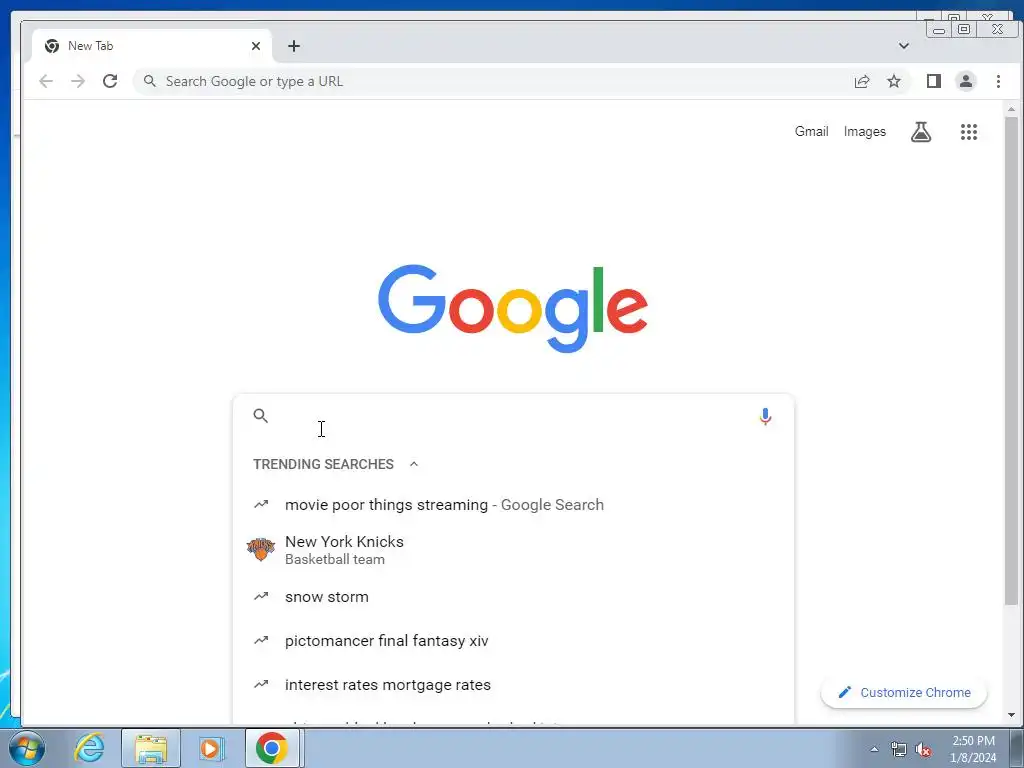1024x768 pixels.
Task: Click the page vertical scrollbar thumb
Action: (x=1011, y=361)
